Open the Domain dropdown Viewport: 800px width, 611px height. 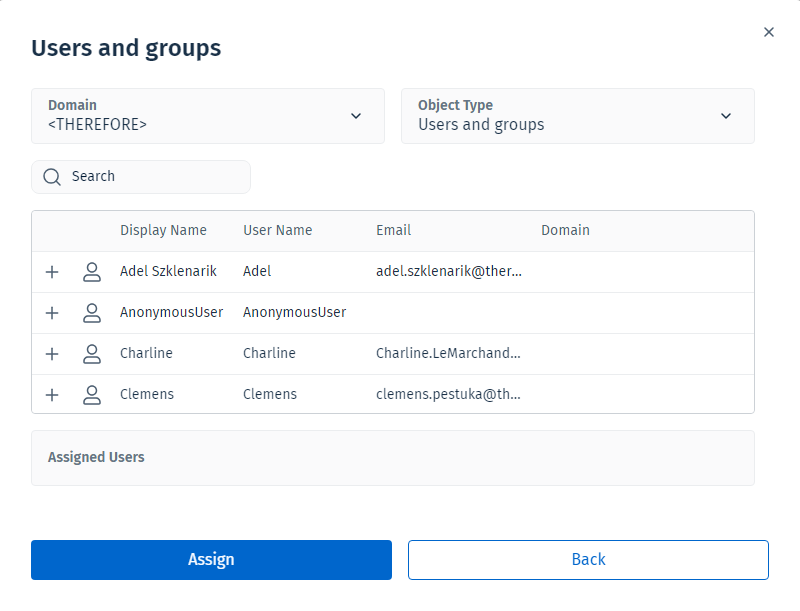[208, 116]
